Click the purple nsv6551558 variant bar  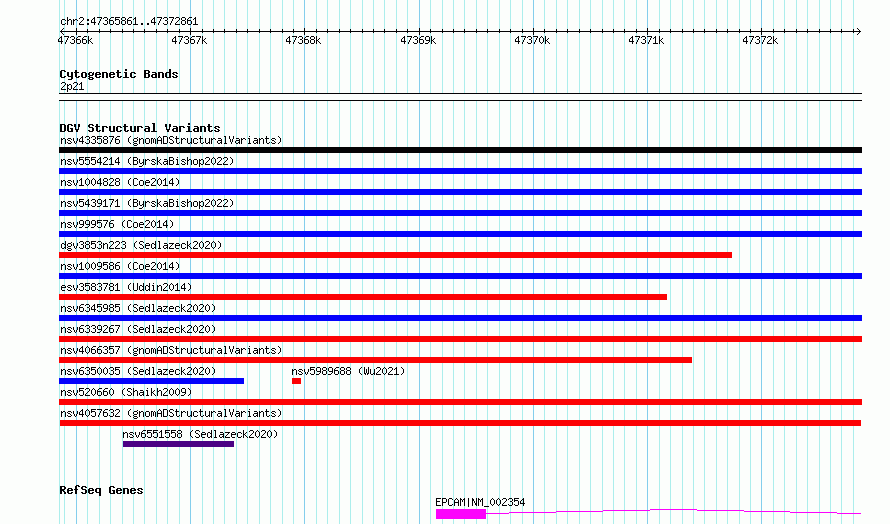[x=178, y=444]
